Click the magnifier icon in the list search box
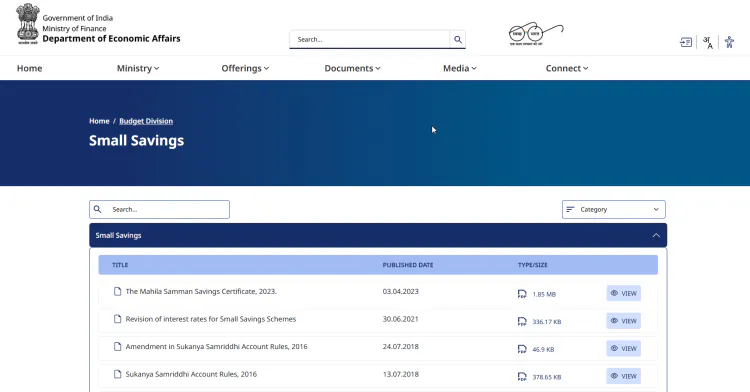 pos(98,209)
